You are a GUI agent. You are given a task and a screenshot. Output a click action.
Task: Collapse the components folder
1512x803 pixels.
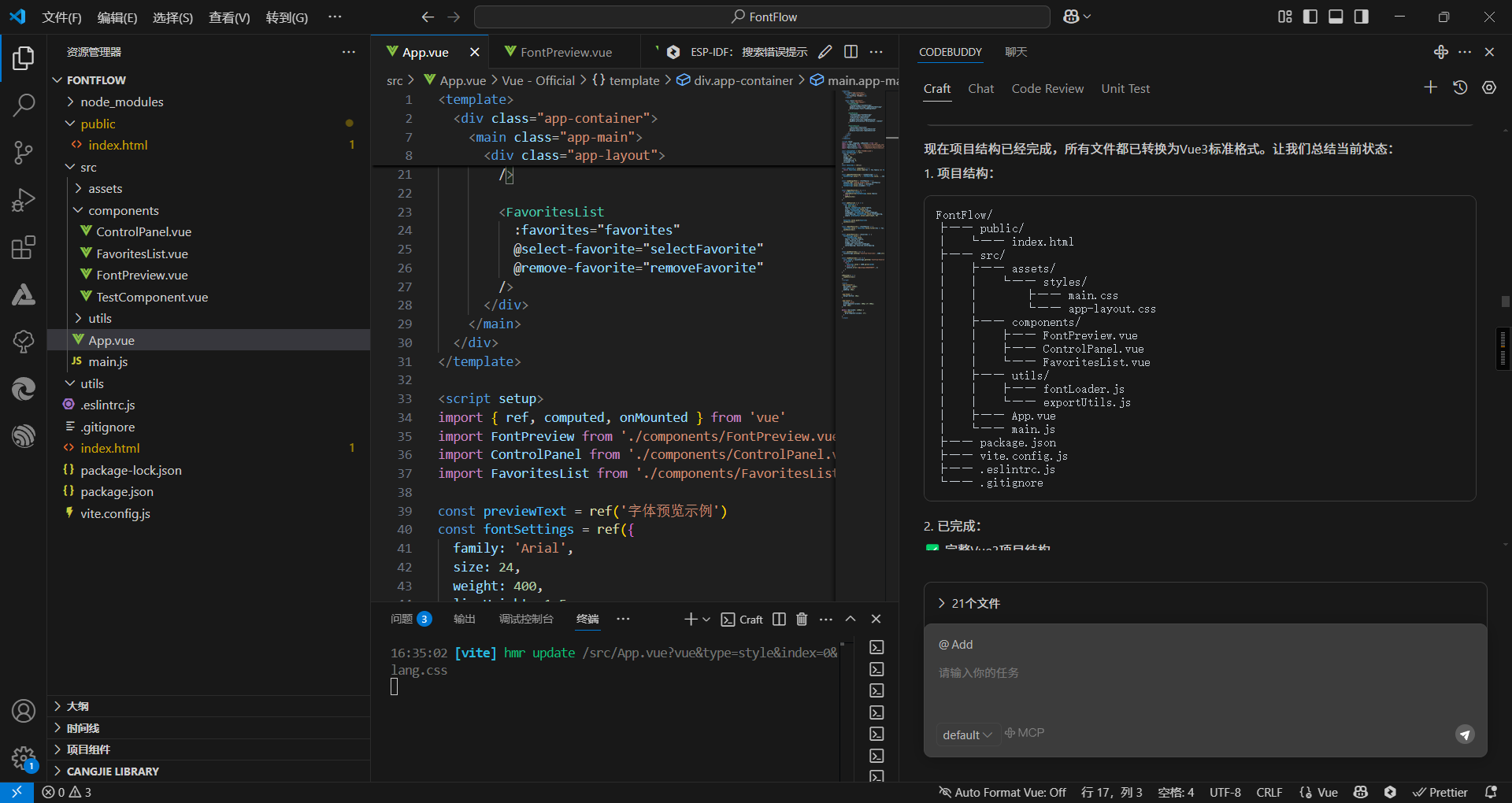click(x=209, y=210)
